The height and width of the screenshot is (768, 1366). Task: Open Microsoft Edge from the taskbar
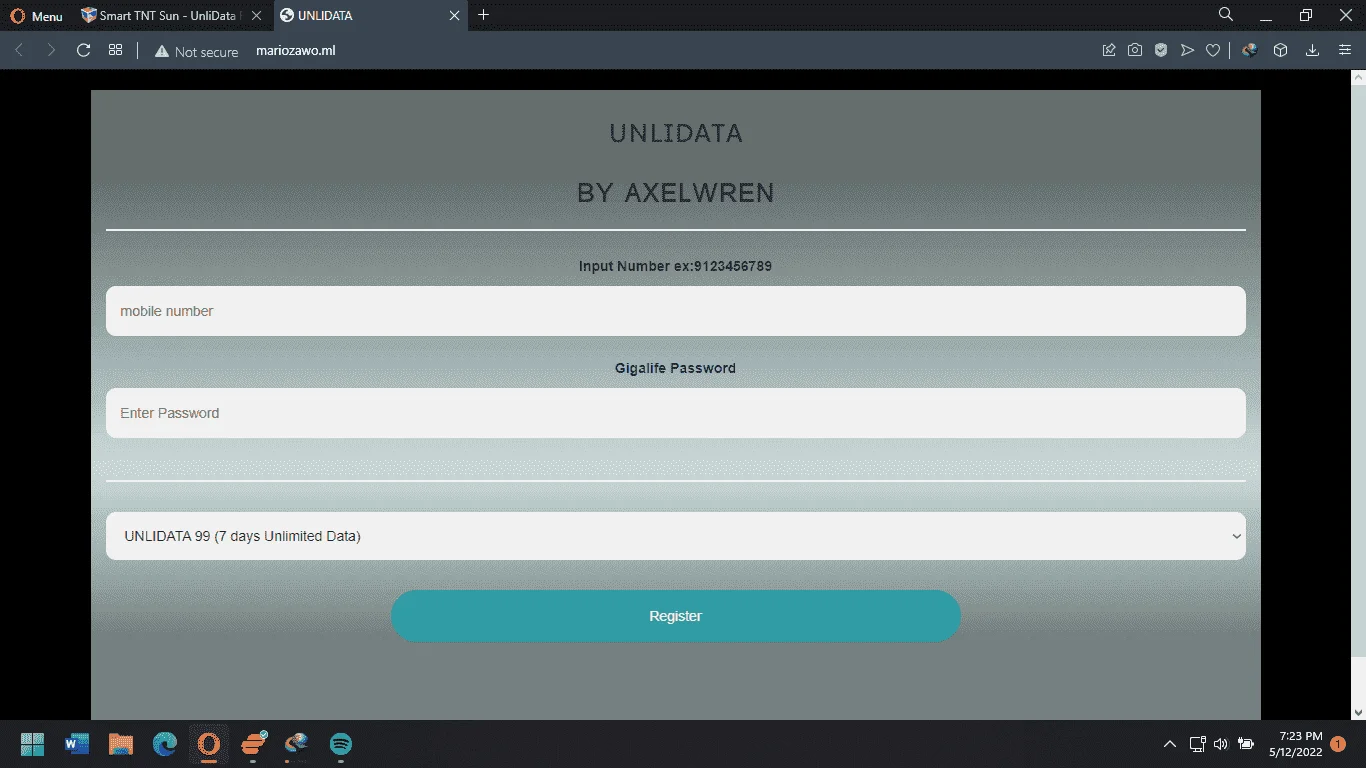point(165,744)
